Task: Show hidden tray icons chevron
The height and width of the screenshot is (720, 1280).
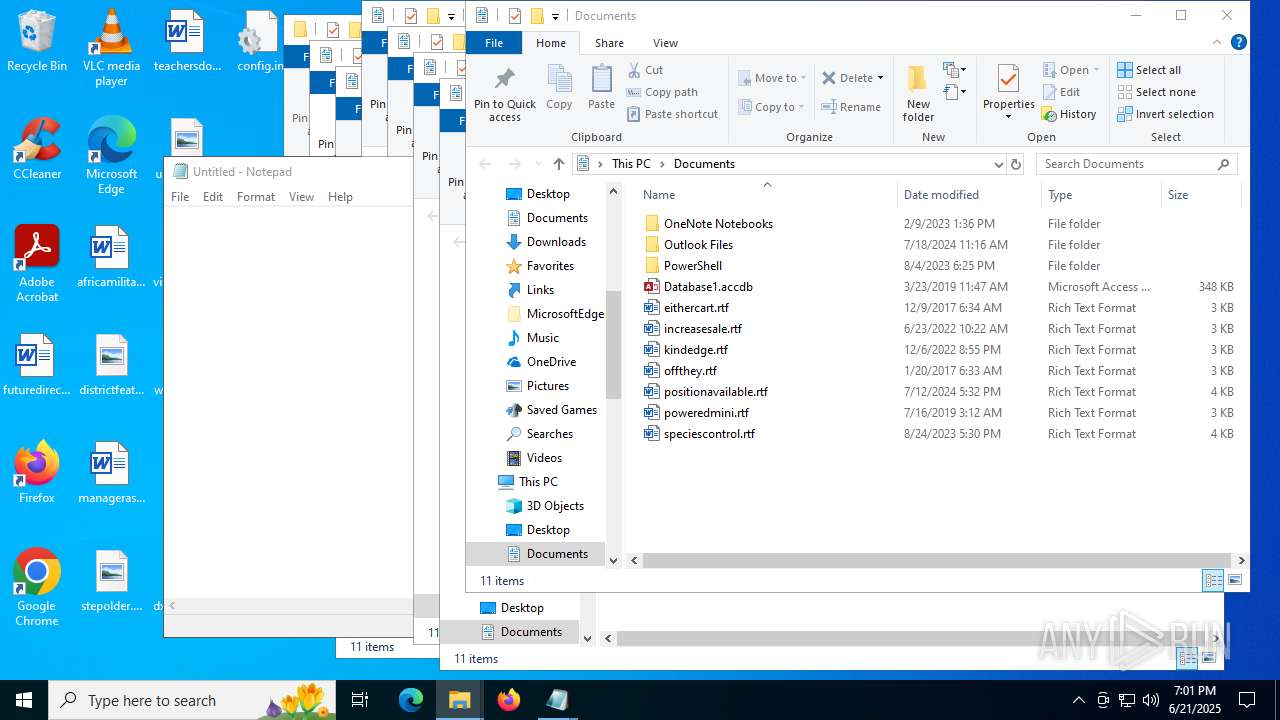Action: tap(1078, 700)
